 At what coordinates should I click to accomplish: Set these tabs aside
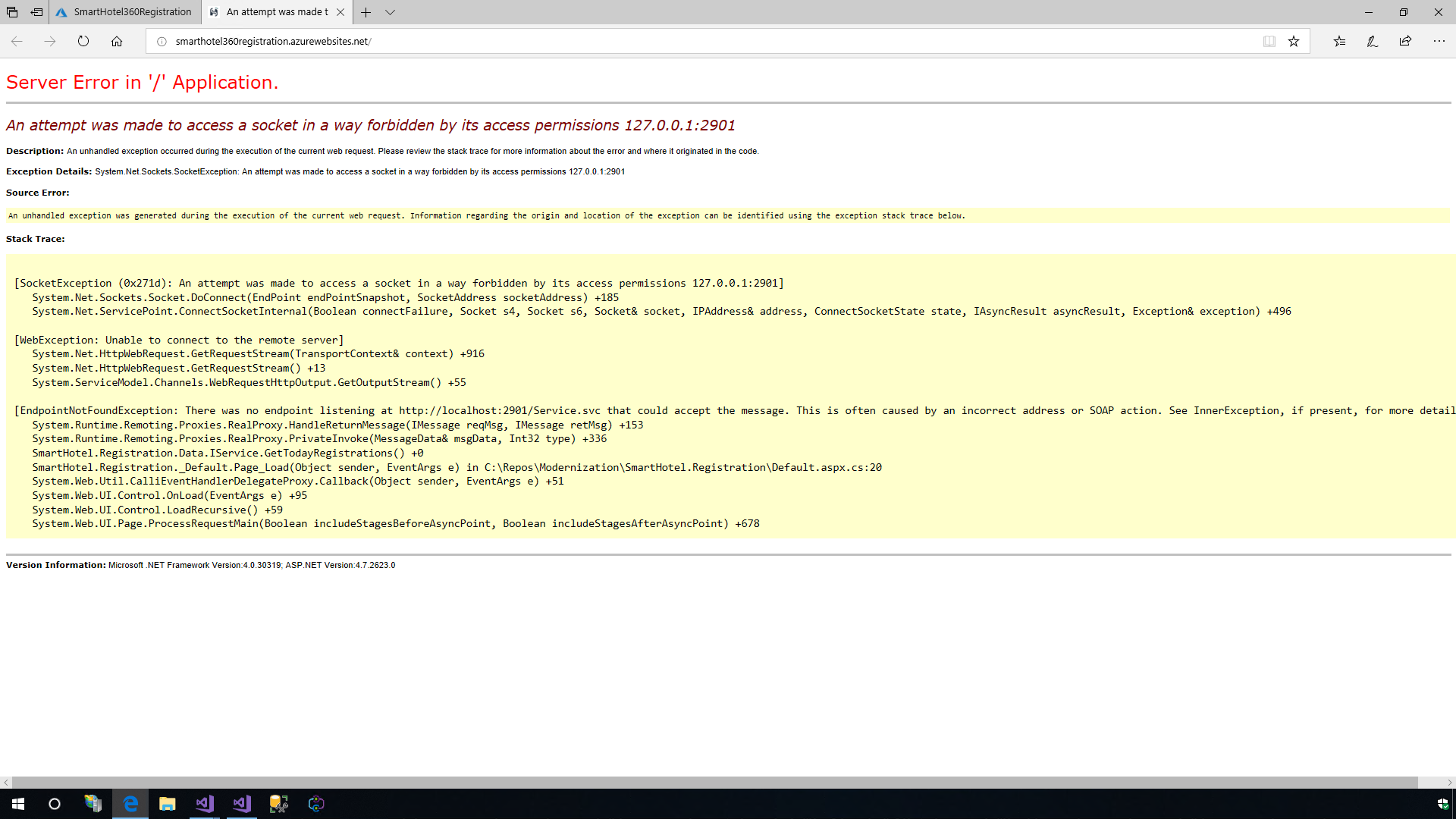(36, 12)
